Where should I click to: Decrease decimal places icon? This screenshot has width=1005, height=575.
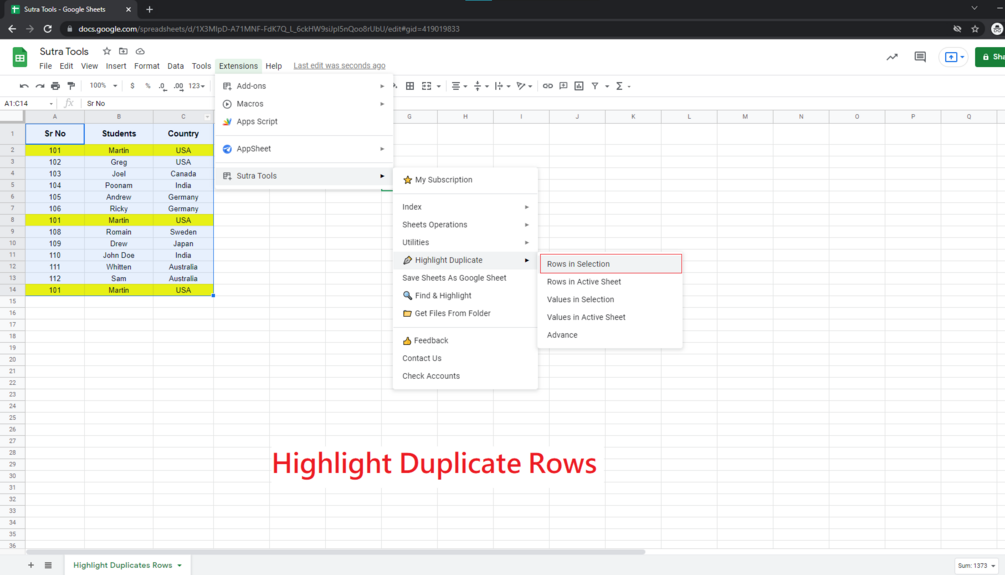pos(162,86)
